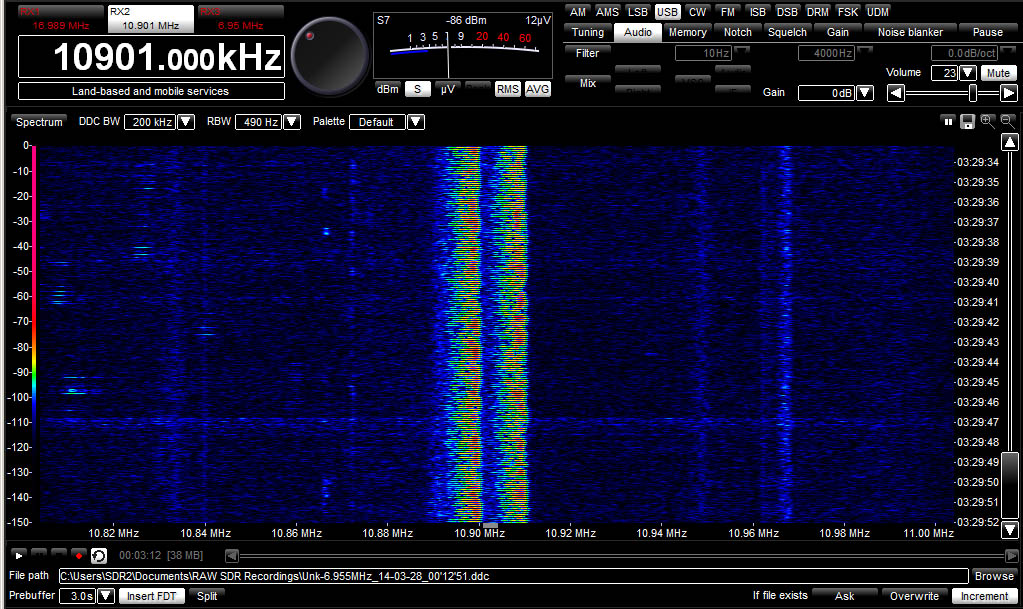Select FM demodulation mode
The image size is (1023, 609).
727,12
